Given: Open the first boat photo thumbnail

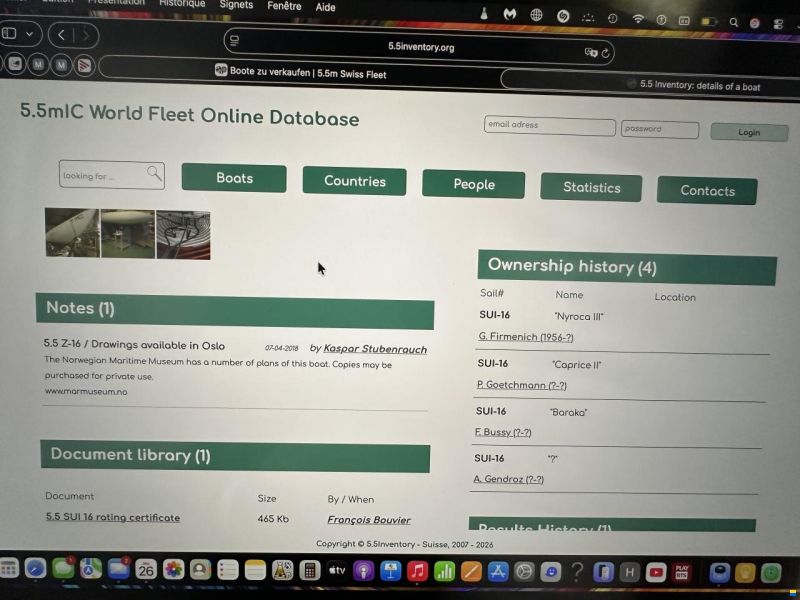Looking at the screenshot, I should (x=71, y=234).
